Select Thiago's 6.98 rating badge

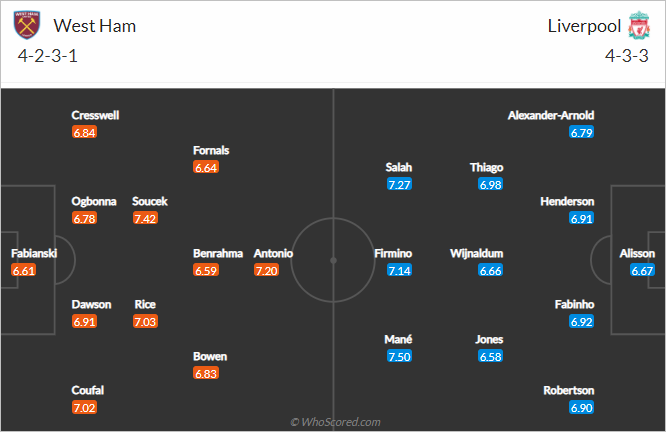(x=490, y=184)
